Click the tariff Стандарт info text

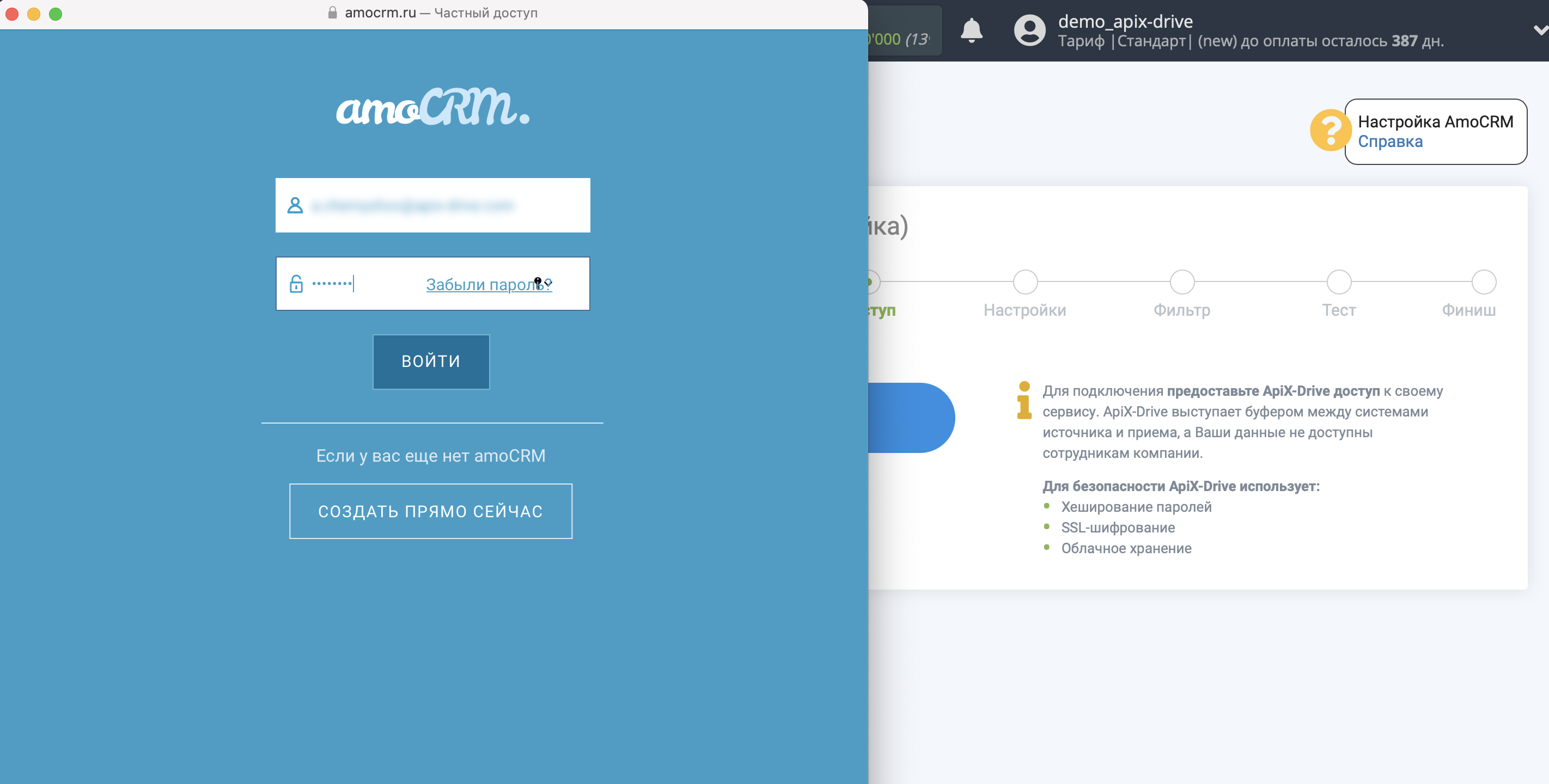pyautogui.click(x=1250, y=41)
